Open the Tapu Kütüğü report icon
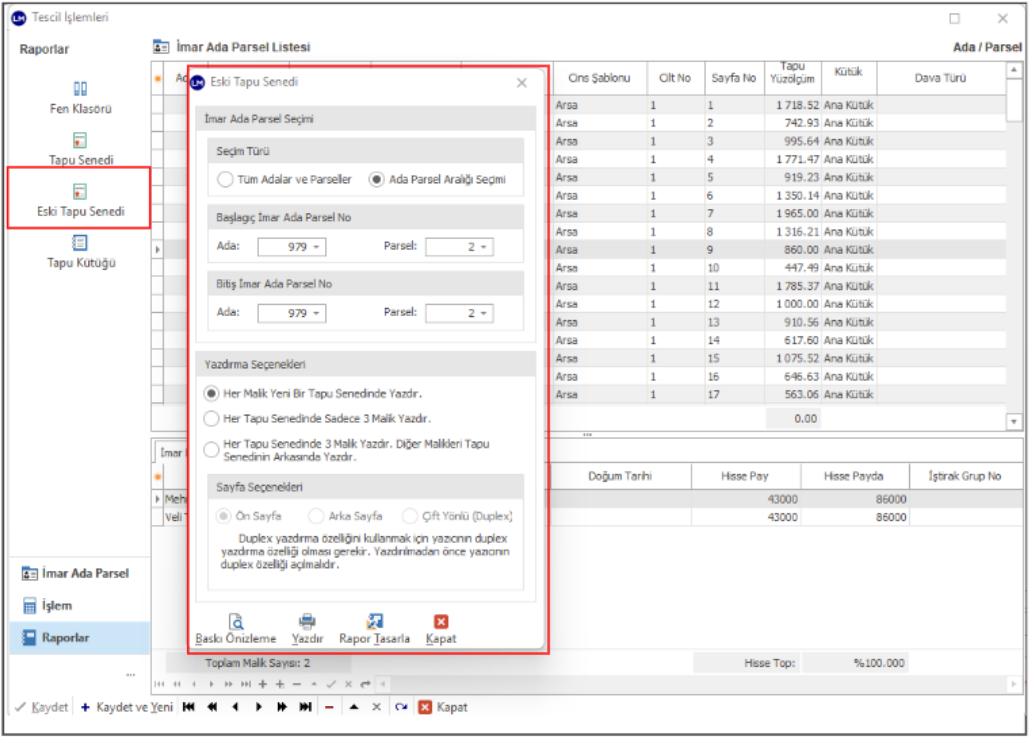The width and height of the screenshot is (1030, 740). [81, 243]
